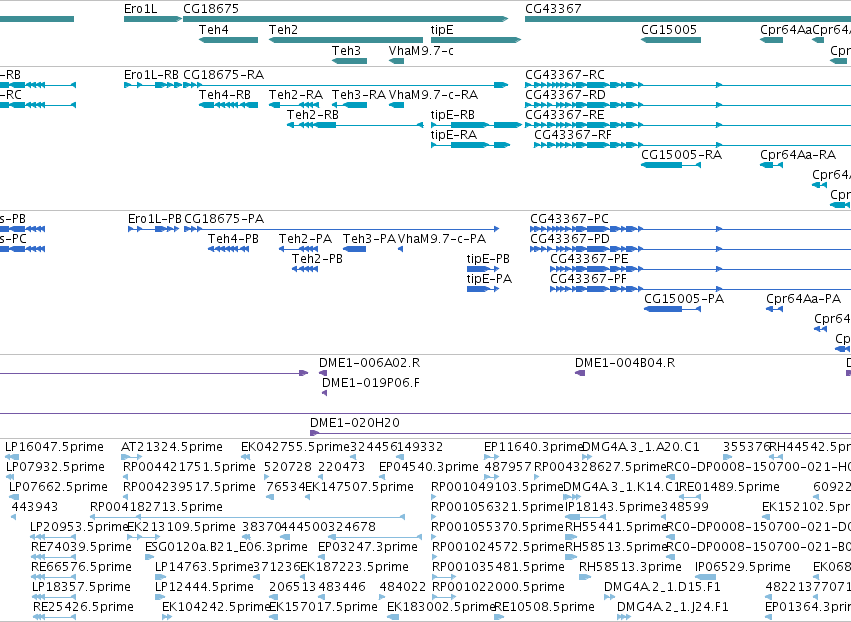The width and height of the screenshot is (851, 622).
Task: Select the CG43367-RD transcript label
Action: pyautogui.click(x=565, y=94)
